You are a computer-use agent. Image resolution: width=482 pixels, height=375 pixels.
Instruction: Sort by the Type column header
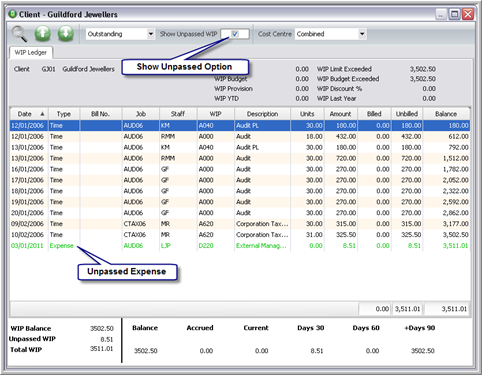(64, 114)
